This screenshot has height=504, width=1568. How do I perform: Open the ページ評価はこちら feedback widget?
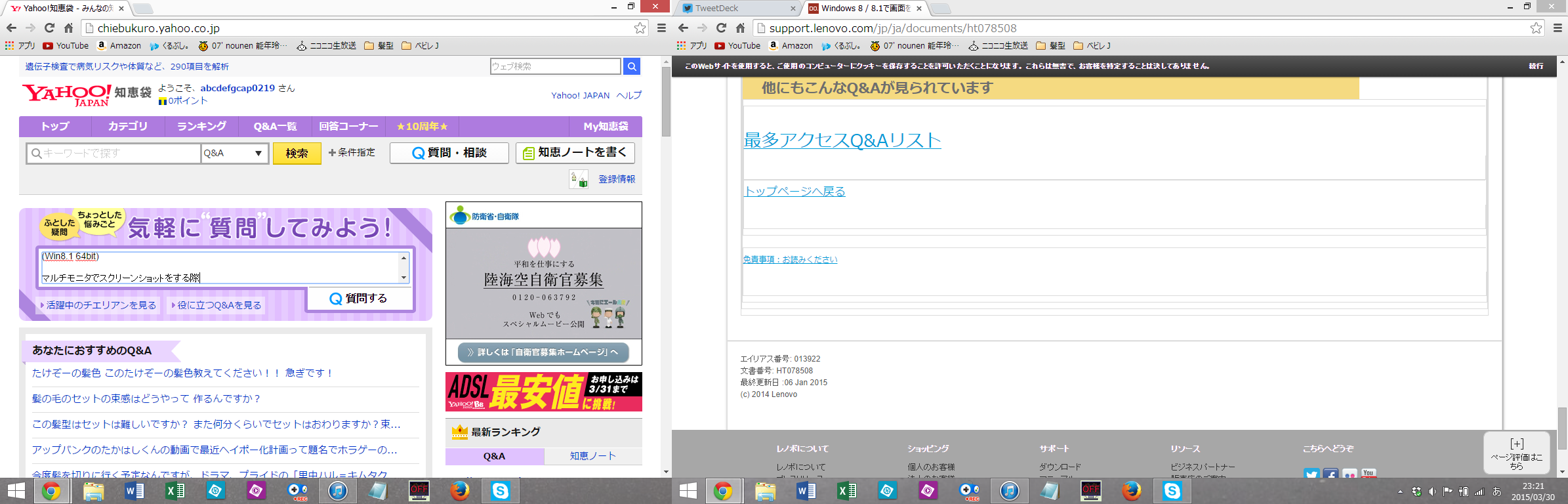coord(1517,452)
